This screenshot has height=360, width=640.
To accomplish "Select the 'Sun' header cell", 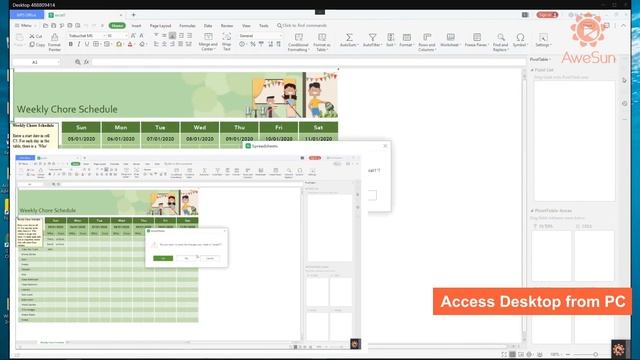I will click(81, 127).
